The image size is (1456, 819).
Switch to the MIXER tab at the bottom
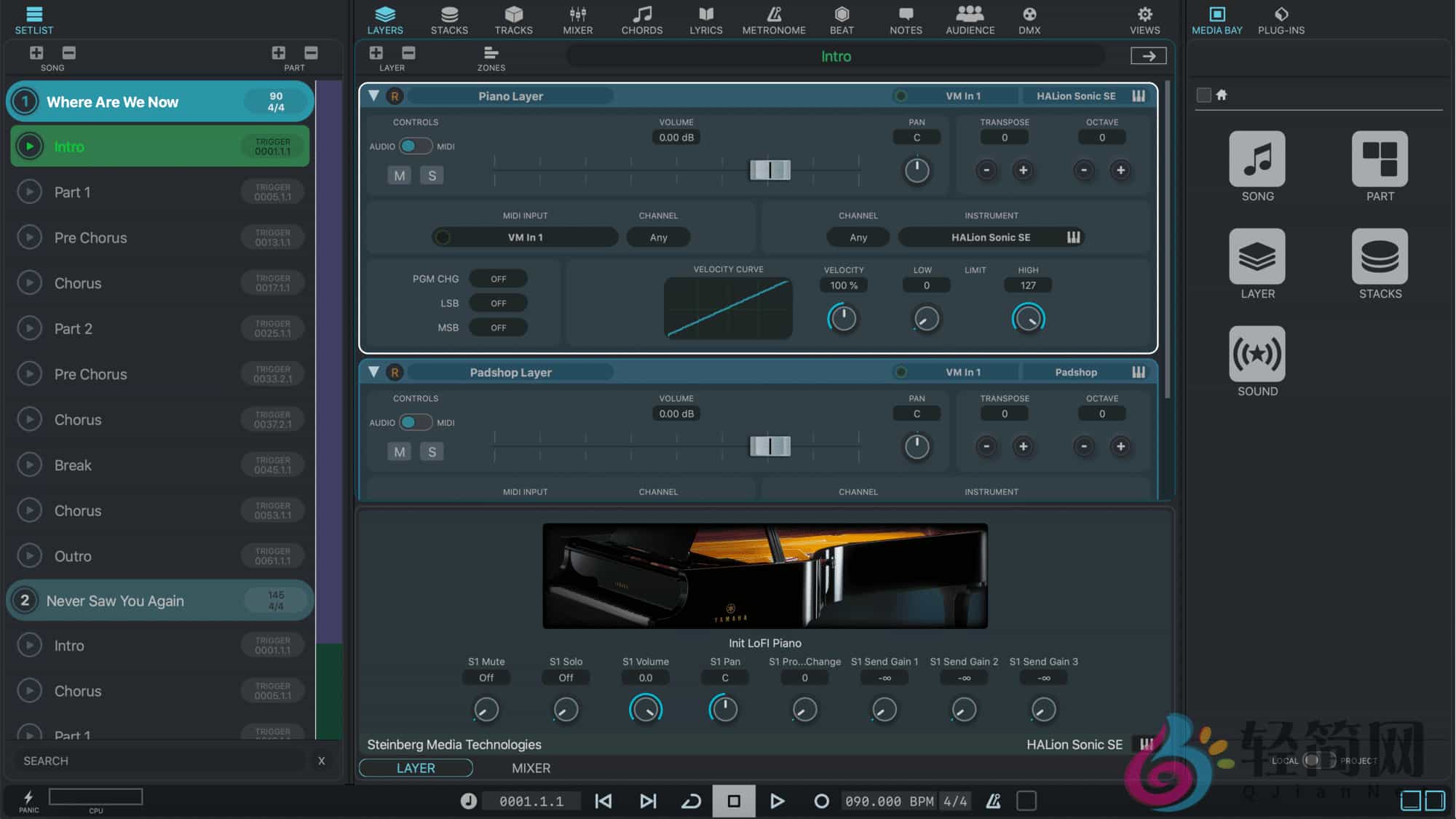point(531,767)
